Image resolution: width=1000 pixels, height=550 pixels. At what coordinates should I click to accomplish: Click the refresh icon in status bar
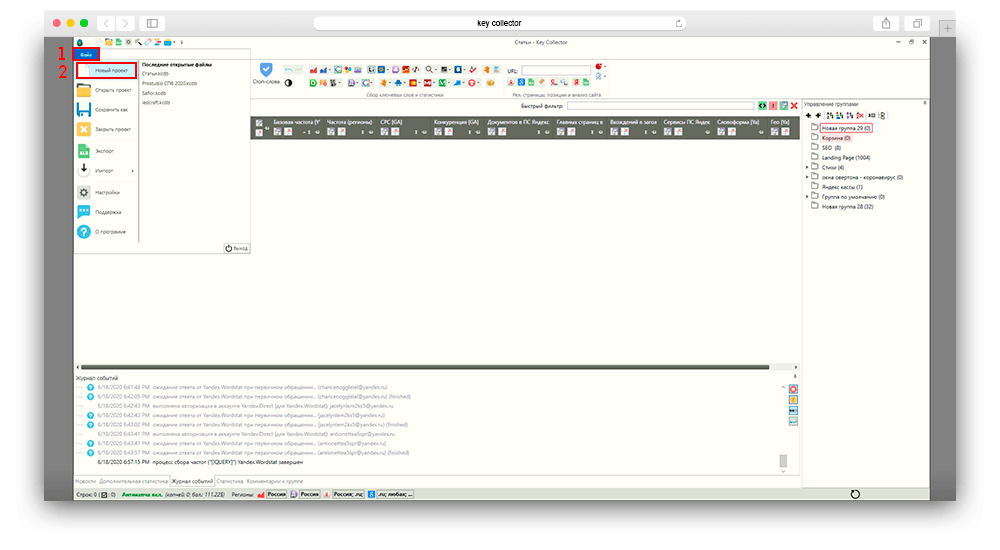pyautogui.click(x=855, y=494)
